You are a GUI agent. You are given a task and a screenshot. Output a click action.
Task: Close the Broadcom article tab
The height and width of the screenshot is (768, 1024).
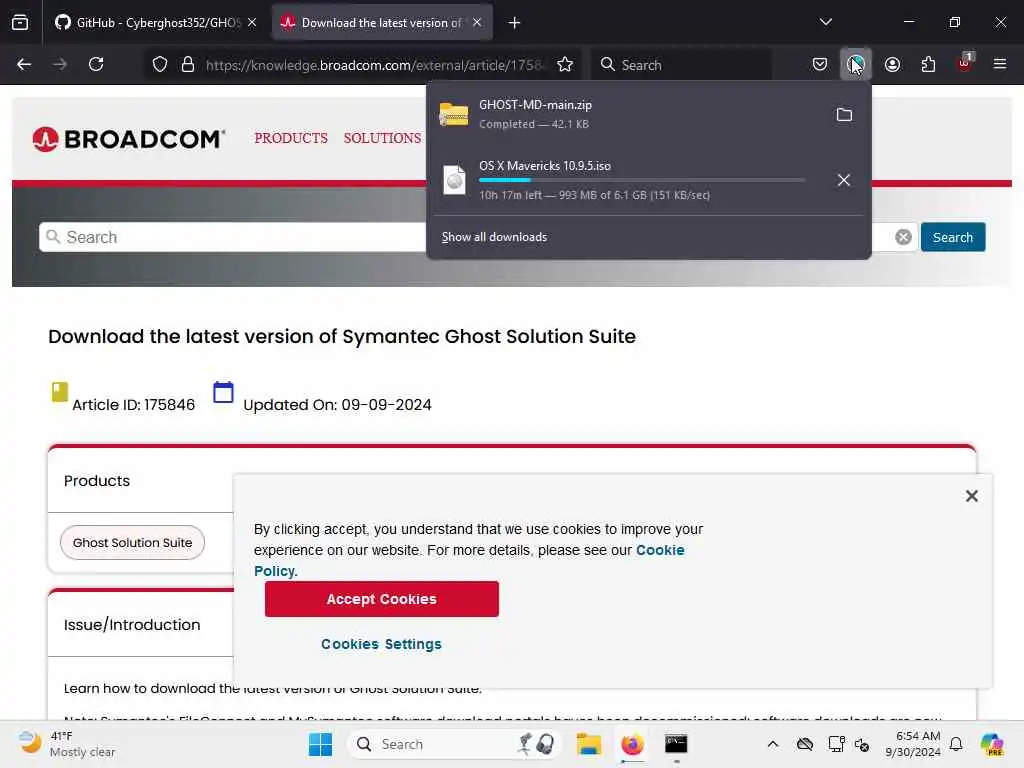point(477,22)
